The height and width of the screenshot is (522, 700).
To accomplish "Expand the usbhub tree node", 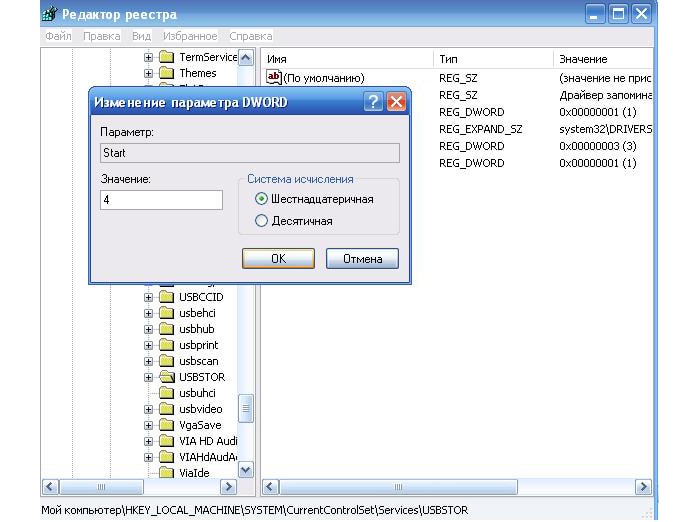I will tap(149, 329).
